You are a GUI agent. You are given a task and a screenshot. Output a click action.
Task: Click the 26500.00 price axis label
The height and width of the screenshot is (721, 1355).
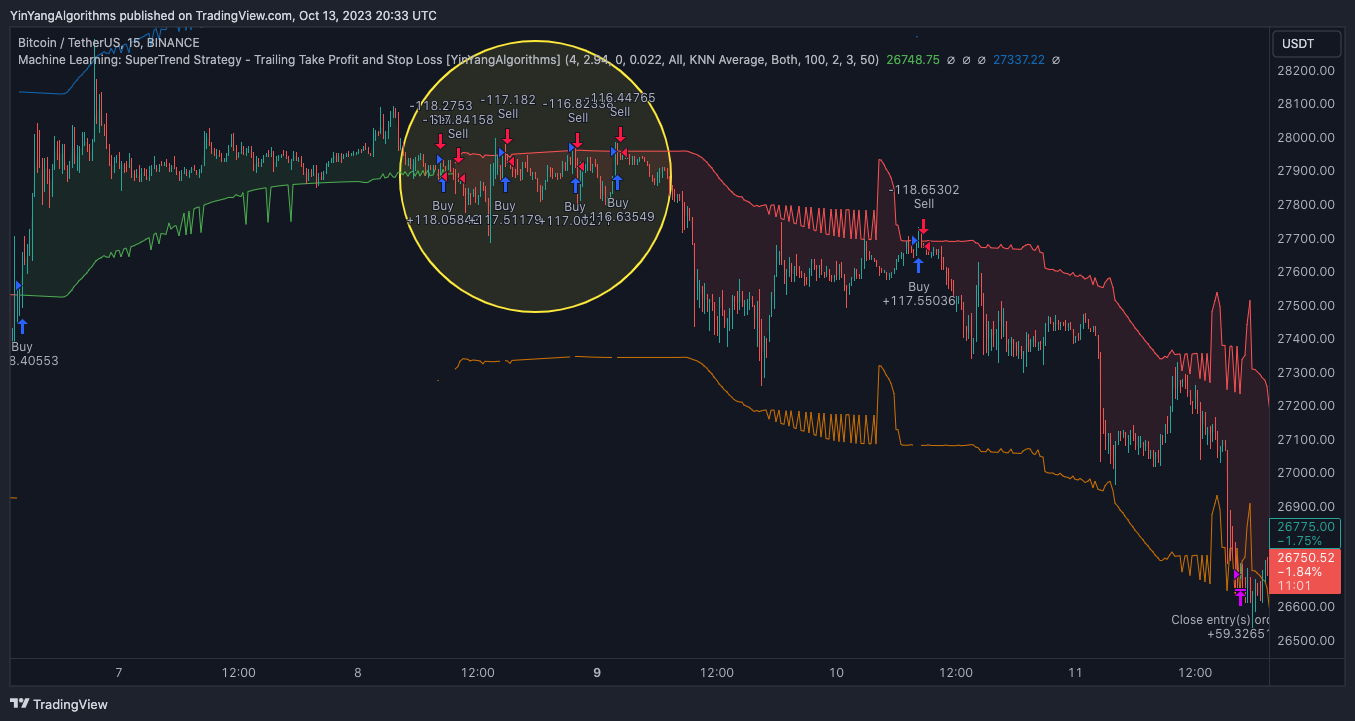pos(1307,641)
